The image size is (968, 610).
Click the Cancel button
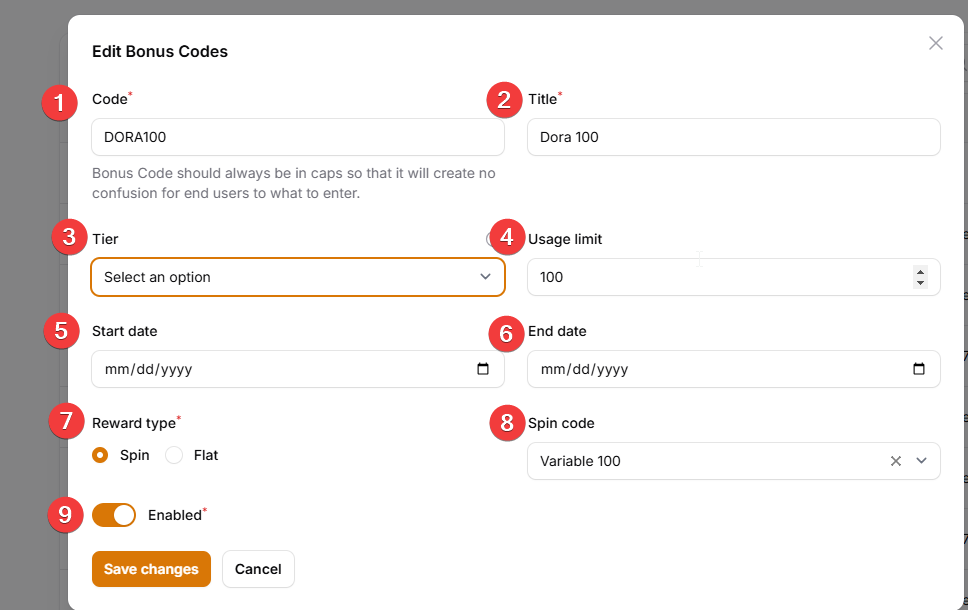[258, 569]
